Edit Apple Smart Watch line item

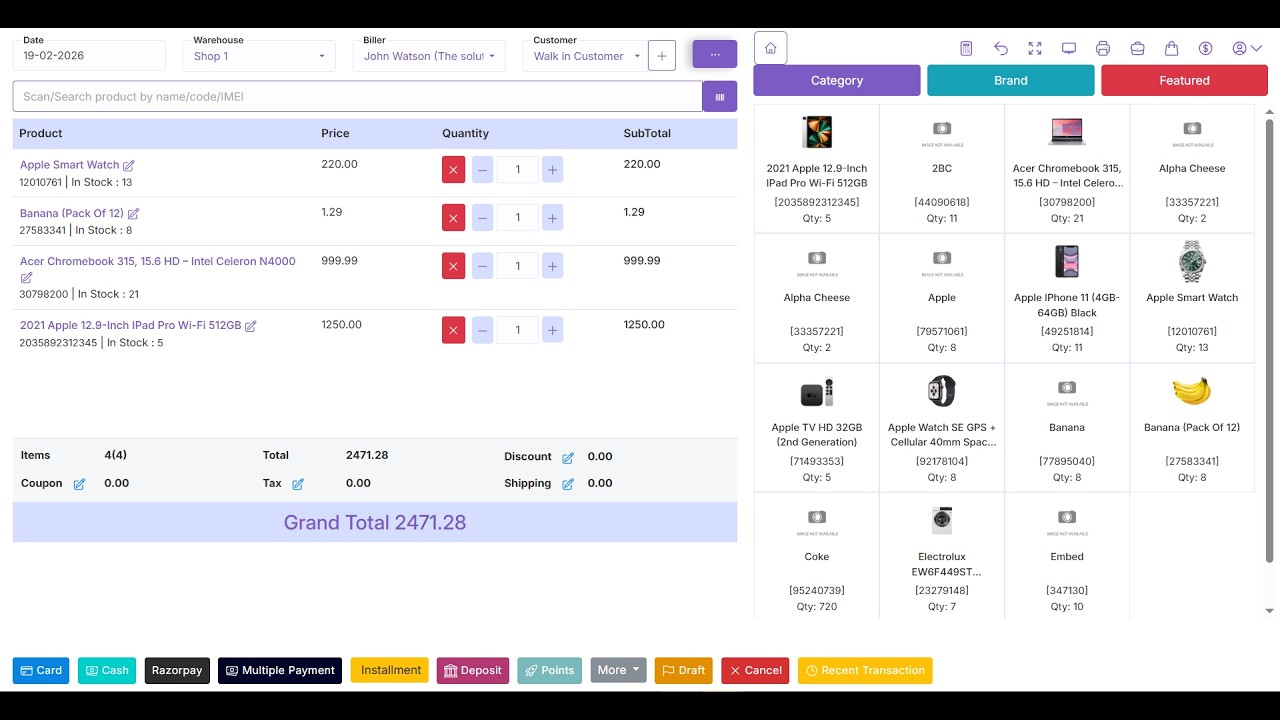tap(128, 165)
